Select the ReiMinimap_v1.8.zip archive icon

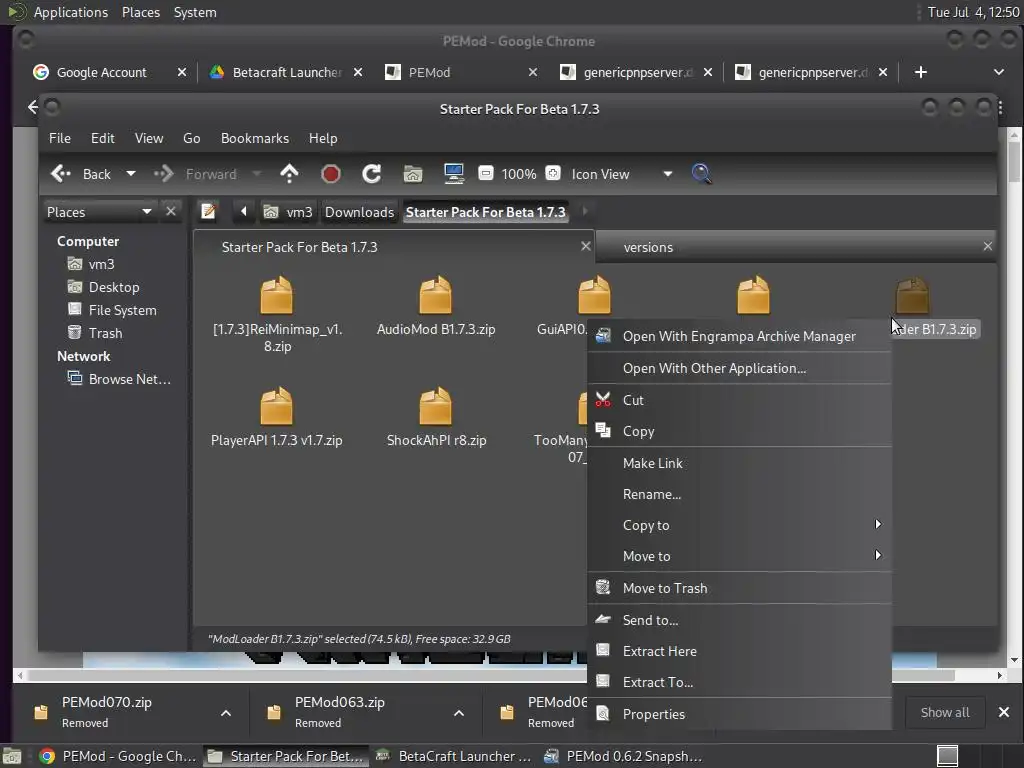[277, 295]
